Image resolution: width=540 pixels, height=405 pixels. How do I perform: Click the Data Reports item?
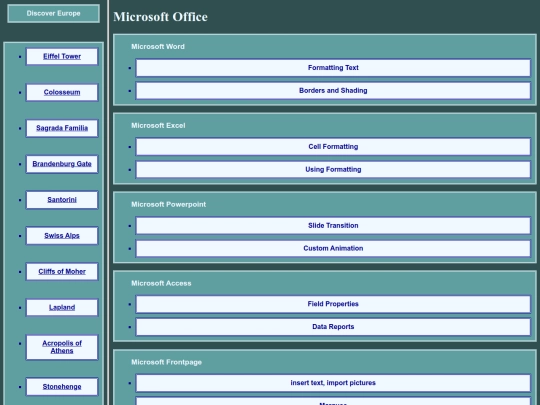333,327
